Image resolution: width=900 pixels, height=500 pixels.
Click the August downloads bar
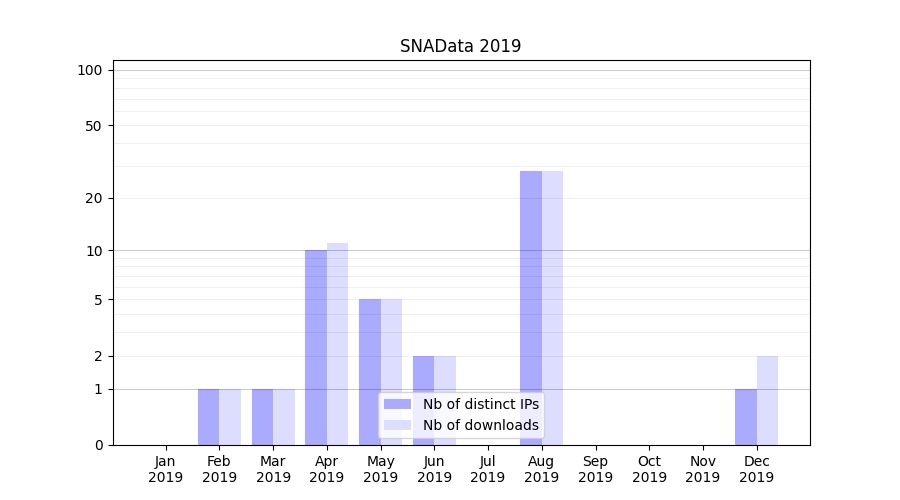pyautogui.click(x=552, y=308)
